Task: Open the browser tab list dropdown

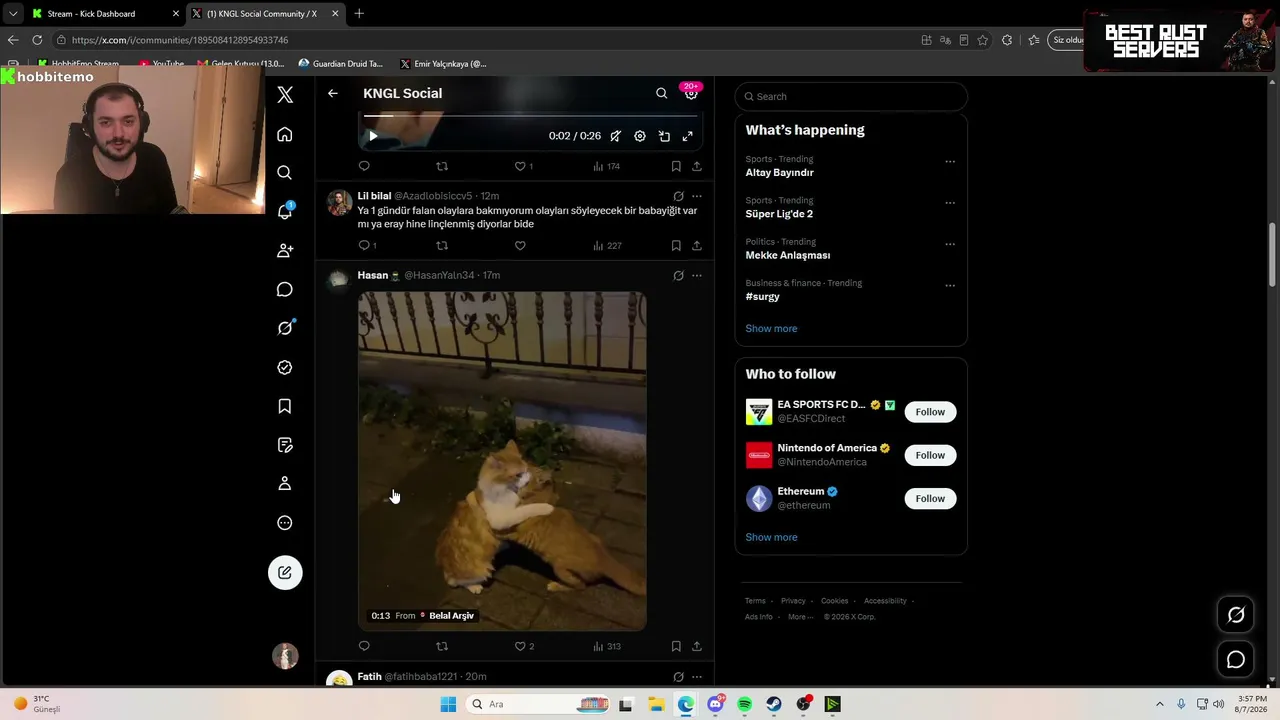Action: (13, 14)
